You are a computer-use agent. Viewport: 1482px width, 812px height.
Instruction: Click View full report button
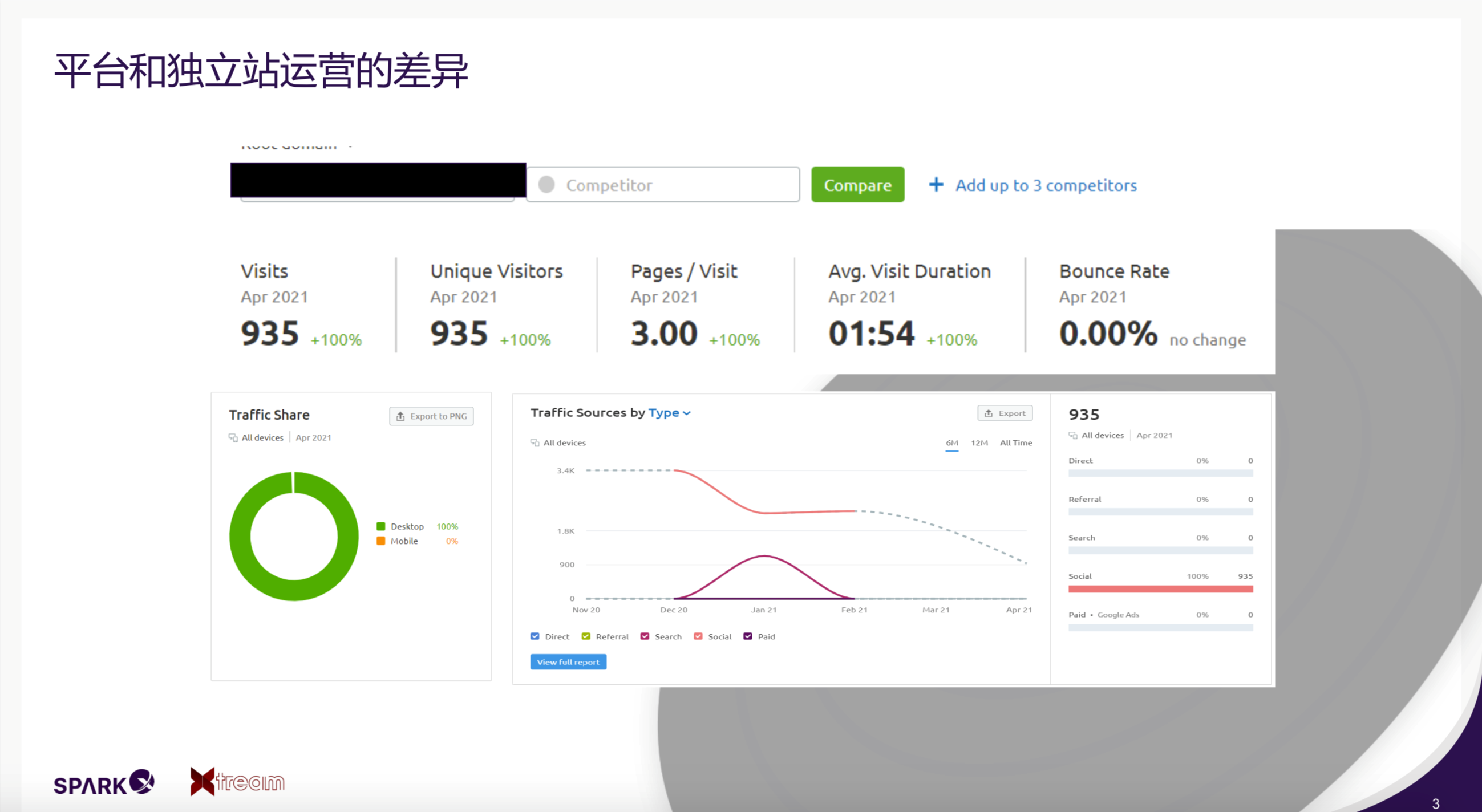pos(568,662)
